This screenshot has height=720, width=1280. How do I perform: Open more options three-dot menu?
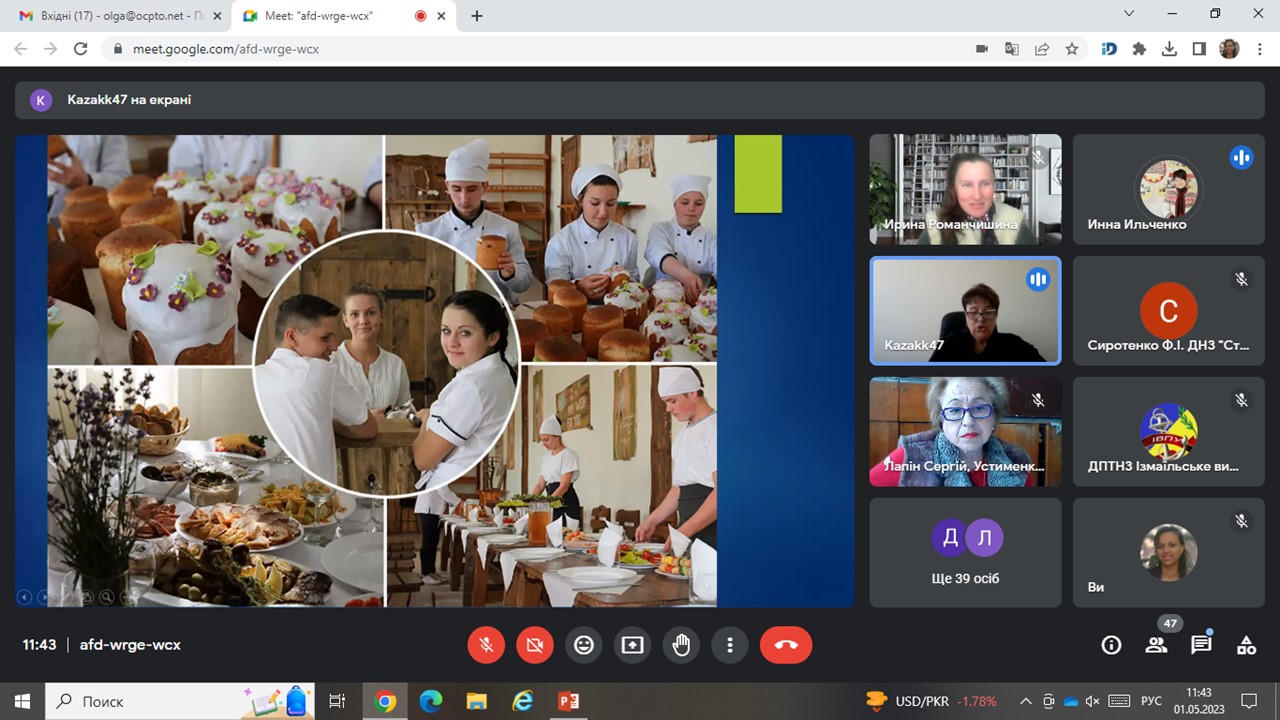click(x=731, y=645)
